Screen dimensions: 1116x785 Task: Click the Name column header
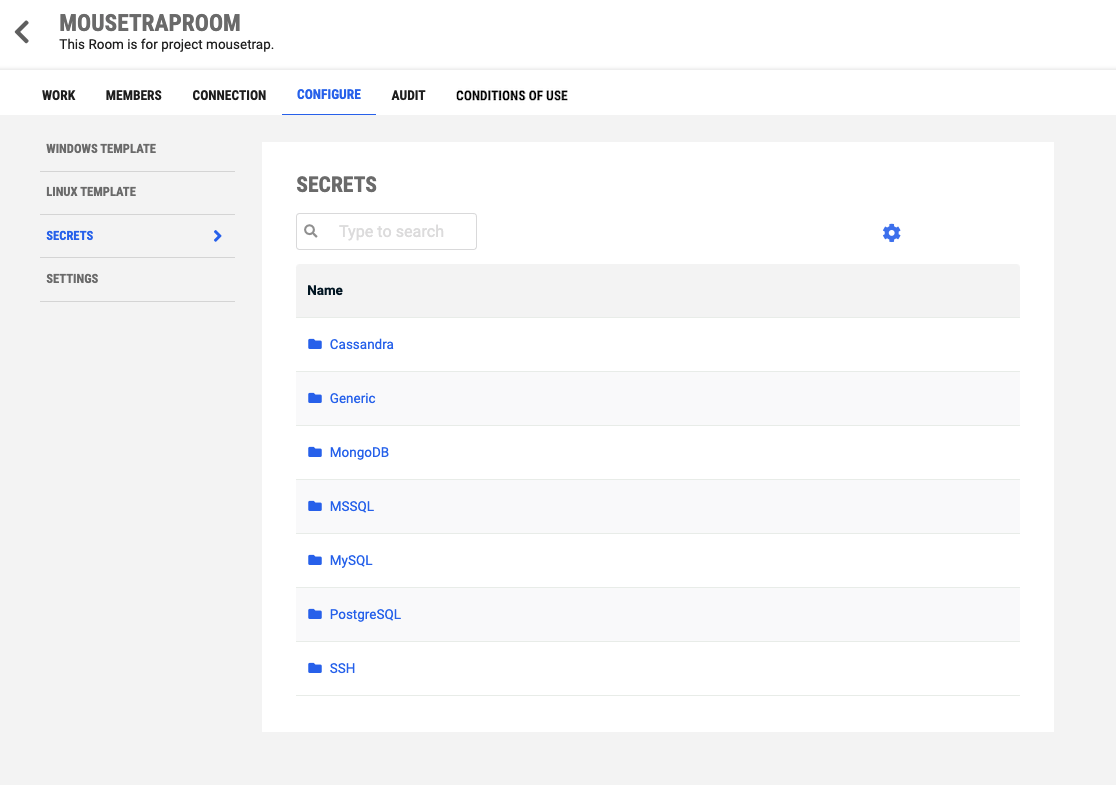[x=325, y=290]
